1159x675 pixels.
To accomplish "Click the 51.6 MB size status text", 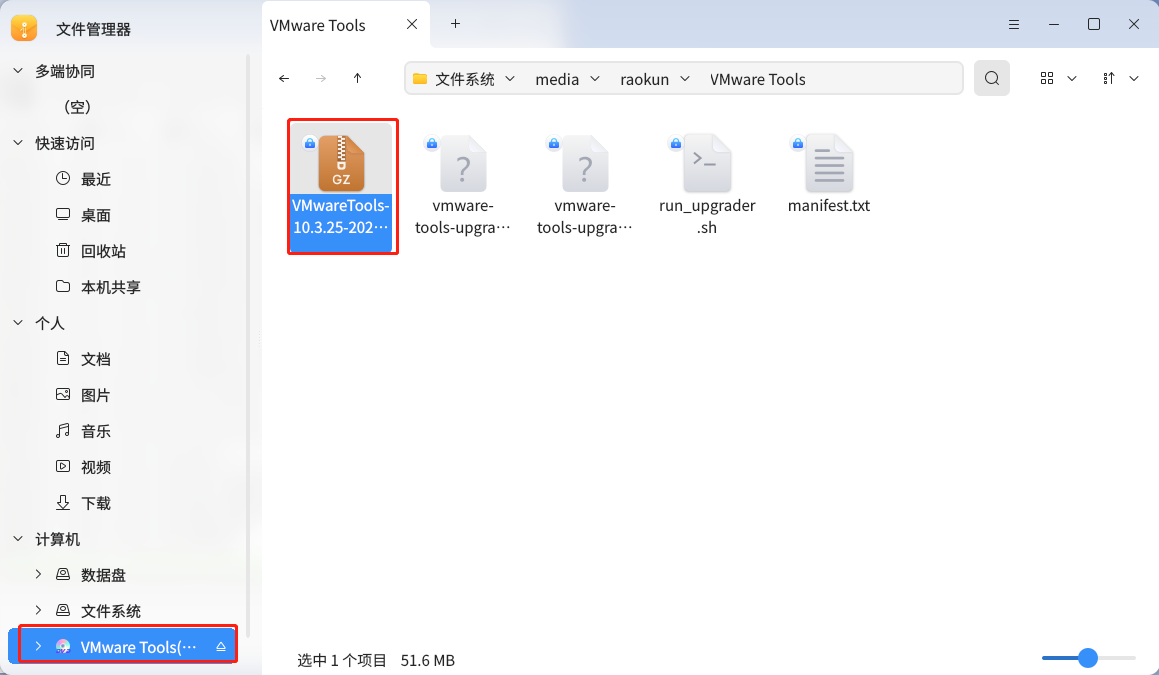I will 428,660.
